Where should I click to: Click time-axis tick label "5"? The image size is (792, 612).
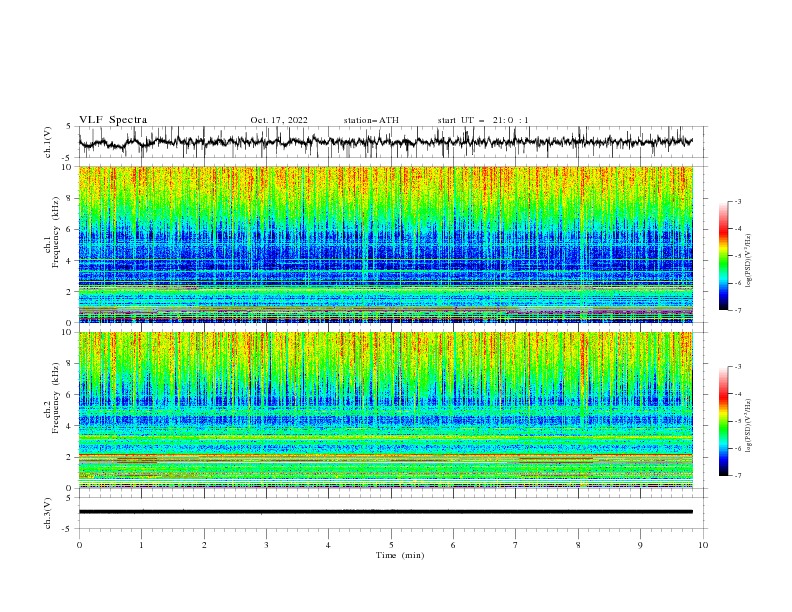click(391, 545)
